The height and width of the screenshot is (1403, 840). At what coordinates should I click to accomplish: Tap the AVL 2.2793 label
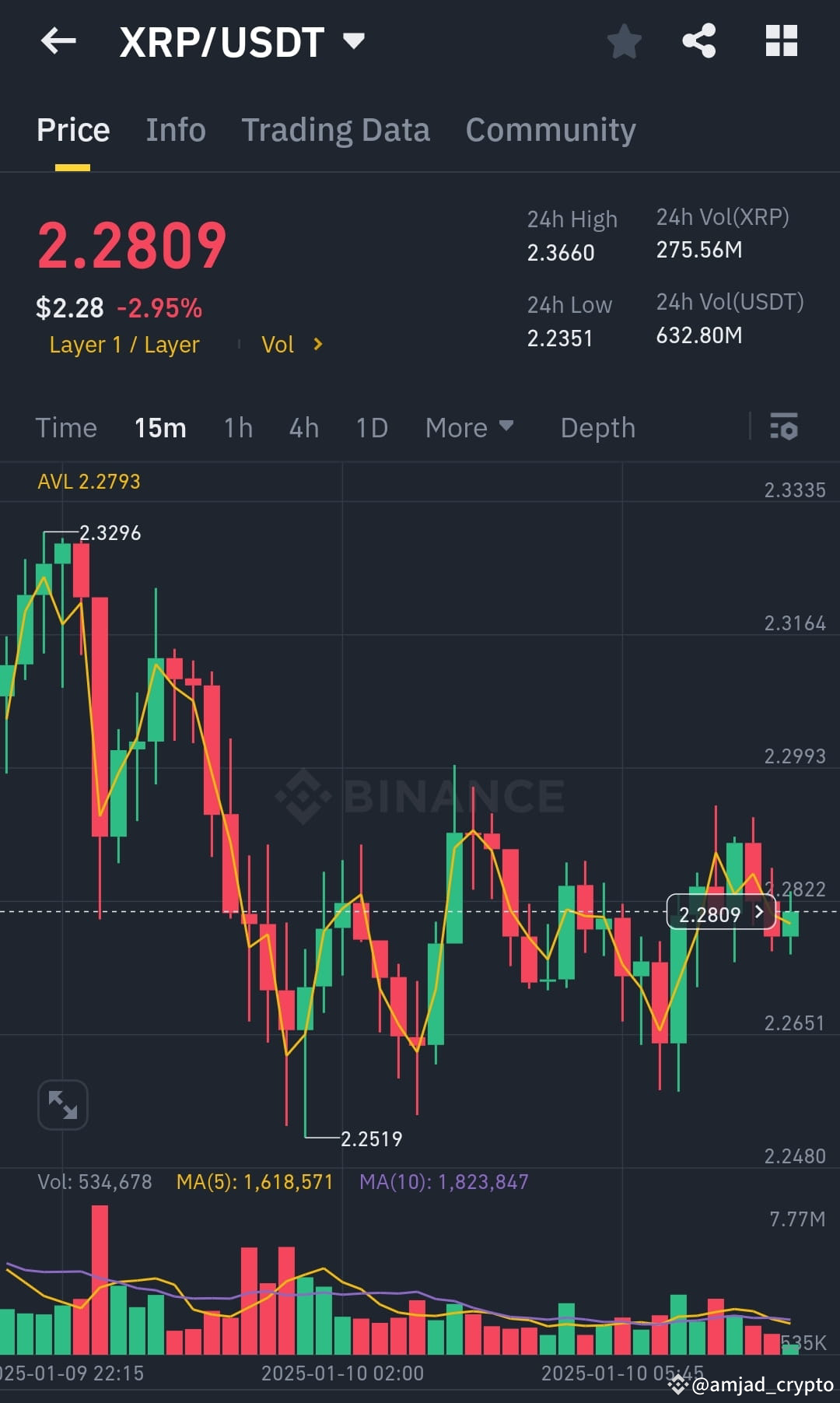(89, 482)
